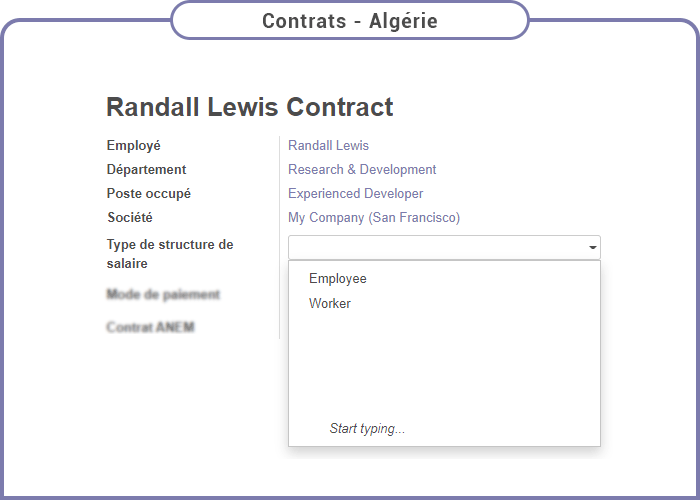Click the Contrats - Algérie header label

[350, 21]
